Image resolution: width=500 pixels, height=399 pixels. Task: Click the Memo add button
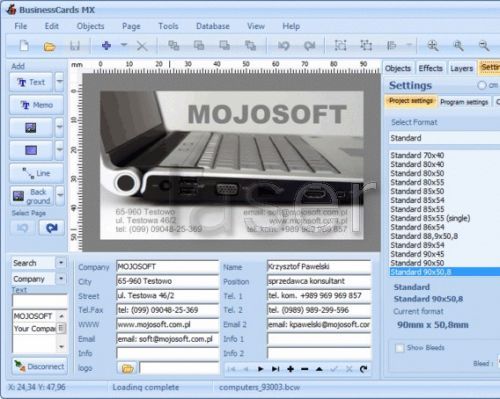37,105
